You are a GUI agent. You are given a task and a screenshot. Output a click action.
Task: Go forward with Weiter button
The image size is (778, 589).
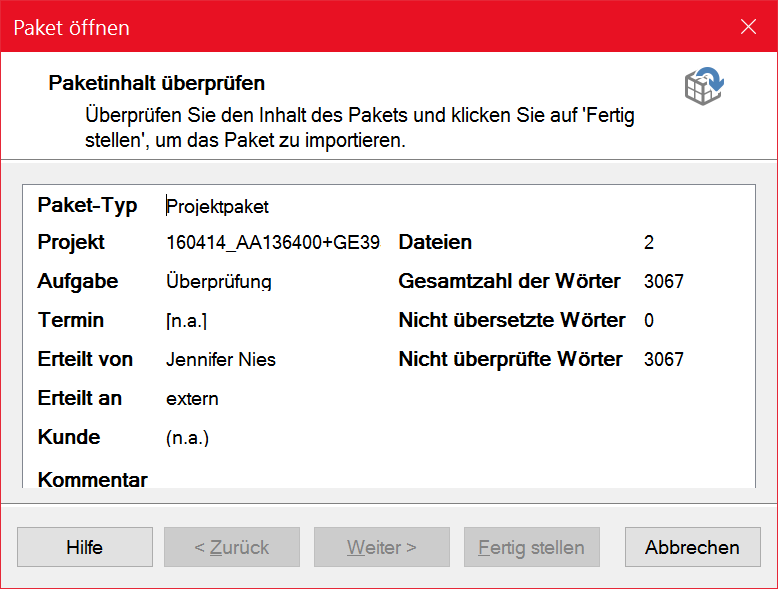point(382,547)
